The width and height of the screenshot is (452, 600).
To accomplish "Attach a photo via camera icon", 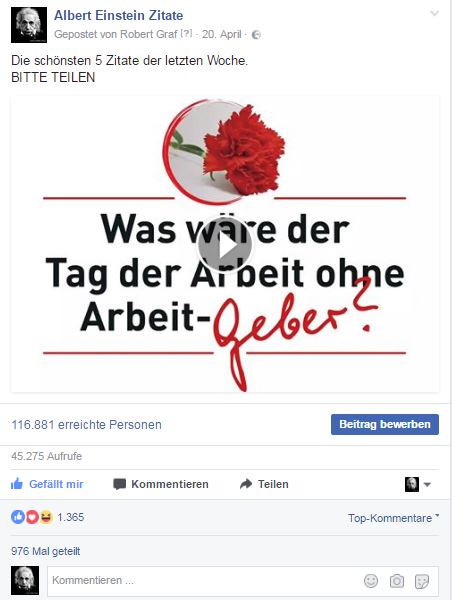I will pyautogui.click(x=397, y=581).
